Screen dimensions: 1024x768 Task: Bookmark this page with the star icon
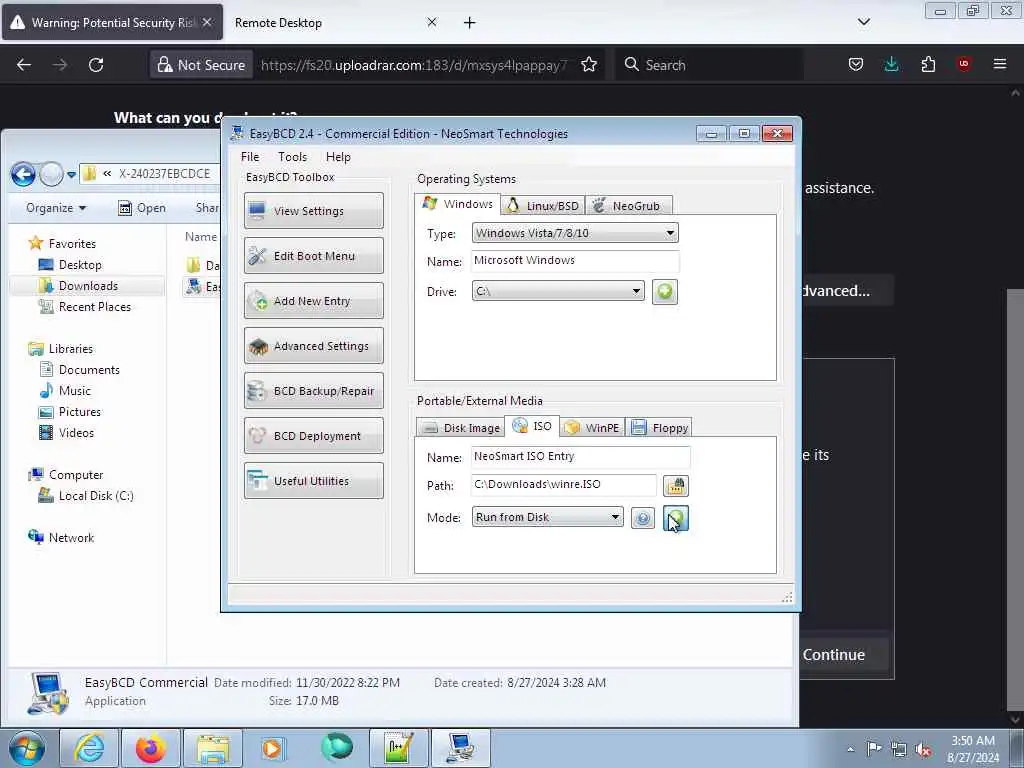[589, 65]
